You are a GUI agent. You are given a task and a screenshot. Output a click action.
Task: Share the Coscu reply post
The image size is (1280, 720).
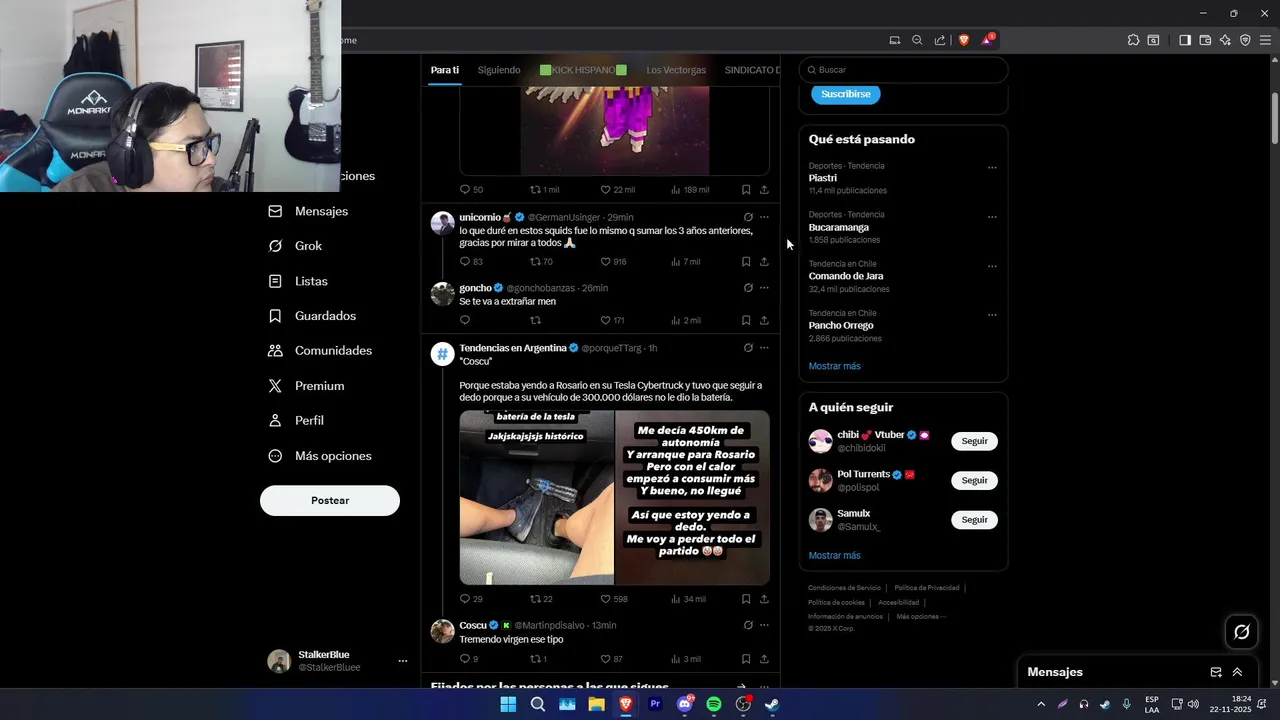pos(764,659)
